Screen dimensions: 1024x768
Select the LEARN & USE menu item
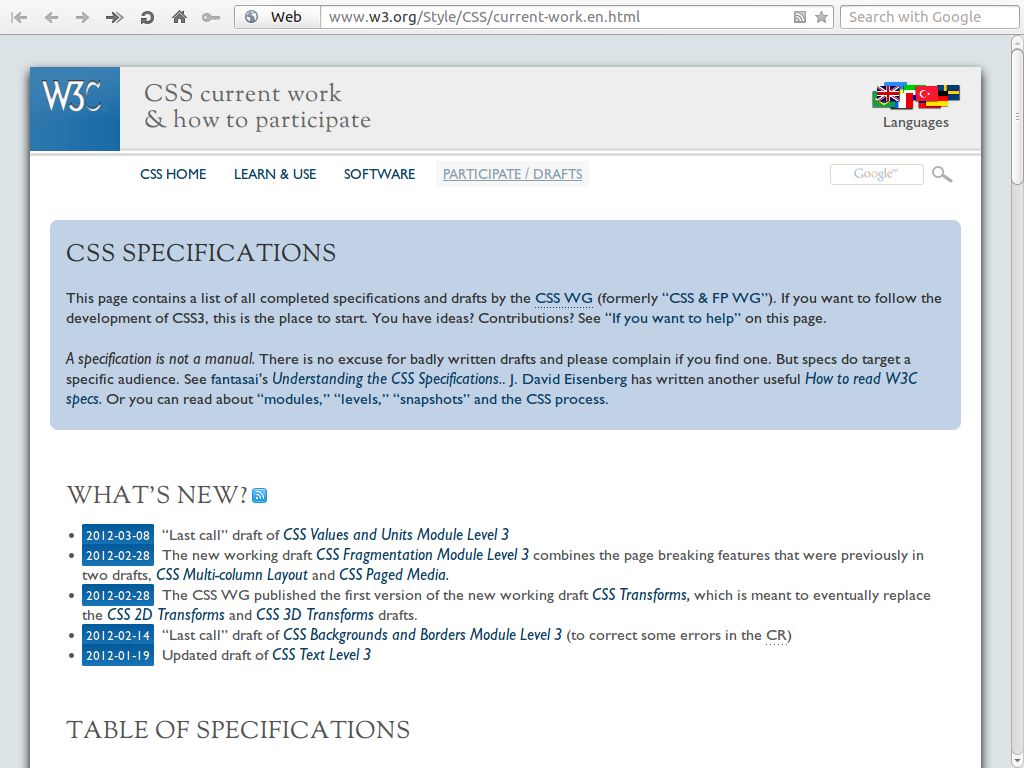[x=275, y=174]
